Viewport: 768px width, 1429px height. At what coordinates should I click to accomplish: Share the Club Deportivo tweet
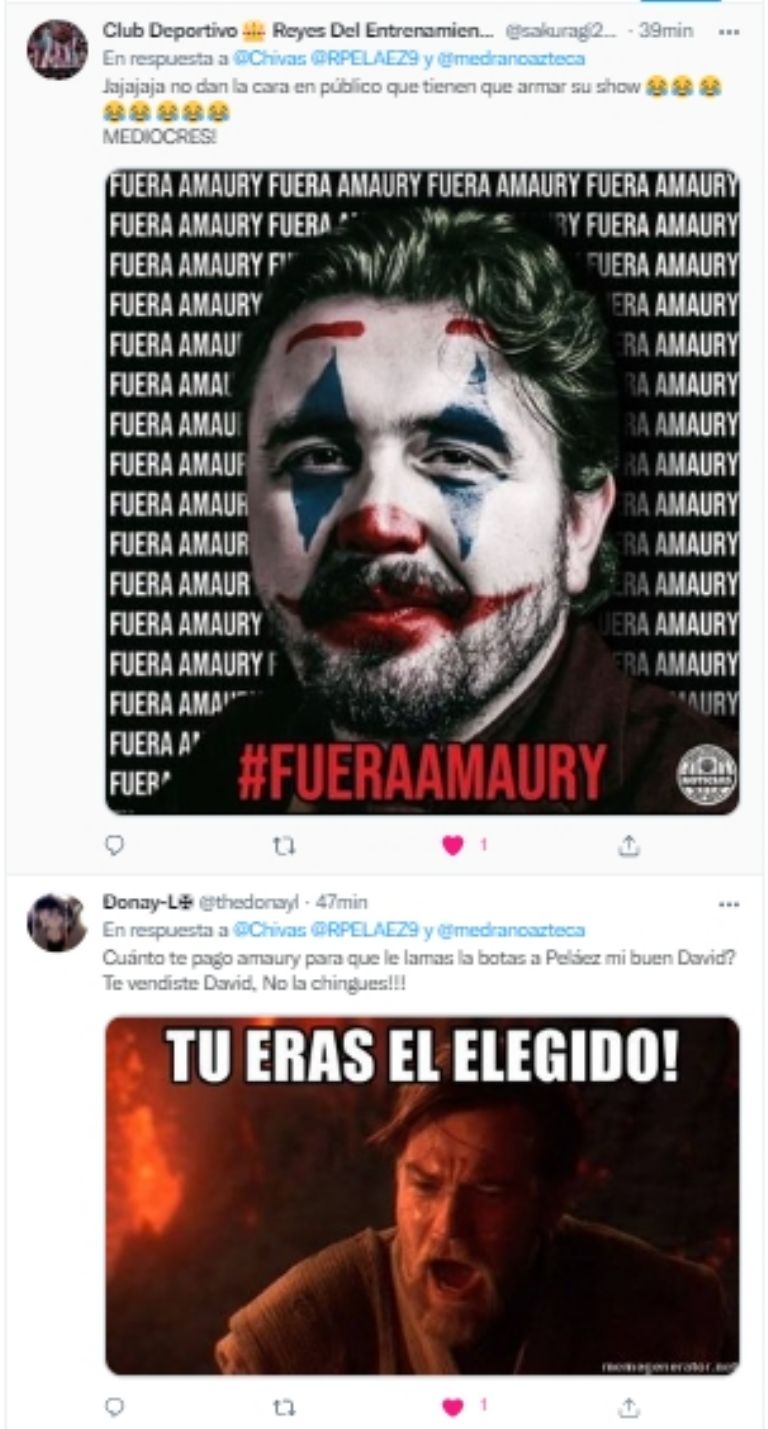pos(628,846)
